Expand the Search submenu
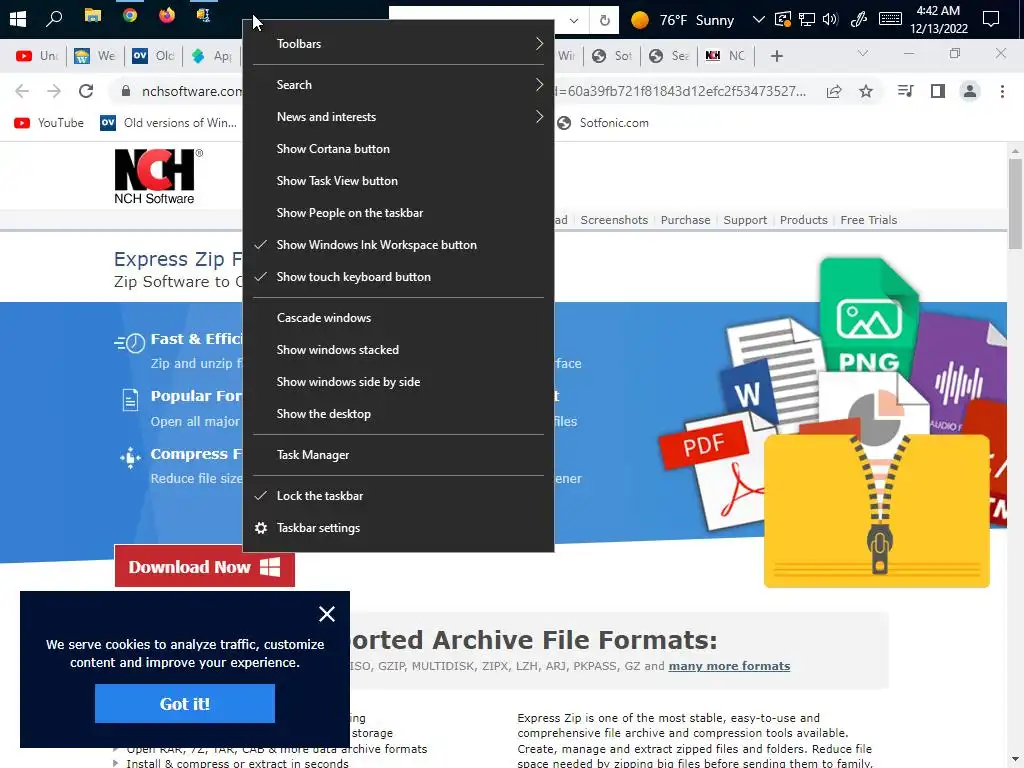 [398, 85]
